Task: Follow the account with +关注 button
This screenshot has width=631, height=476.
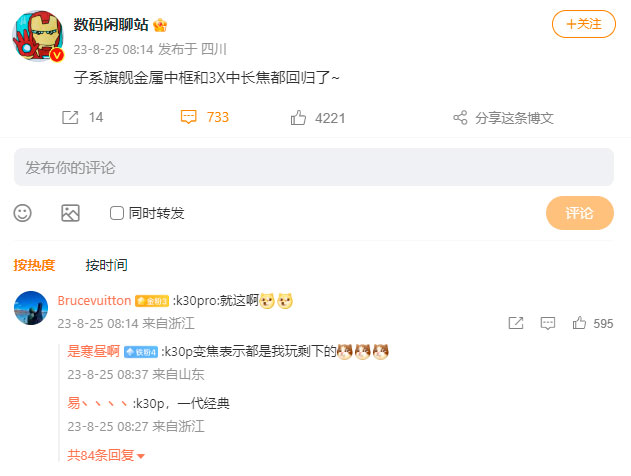Action: pos(584,24)
